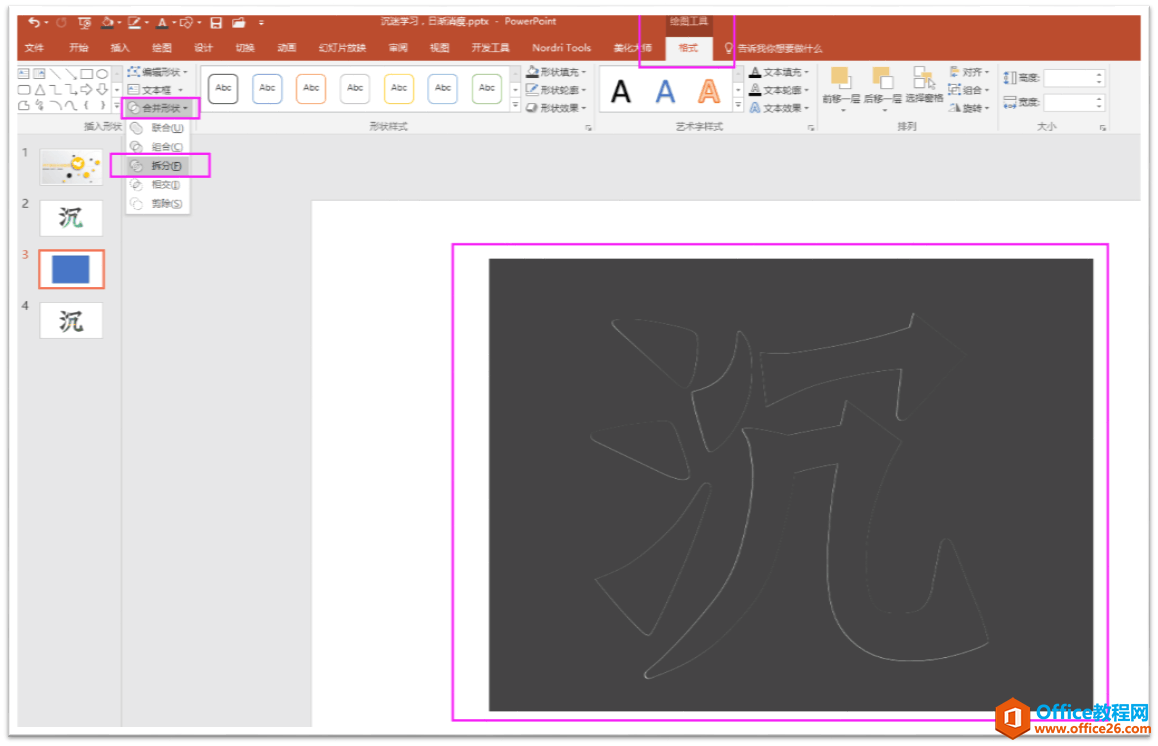The image size is (1158, 746).
Task: Switch to the 插入 ribbon tab
Action: pos(120,48)
